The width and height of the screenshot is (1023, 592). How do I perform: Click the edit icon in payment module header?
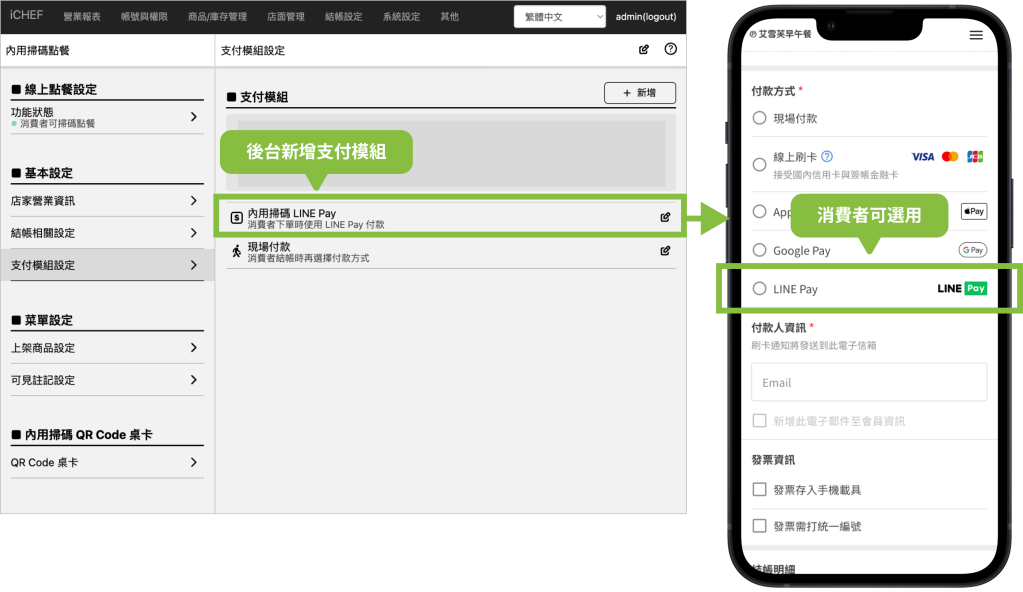click(x=644, y=49)
